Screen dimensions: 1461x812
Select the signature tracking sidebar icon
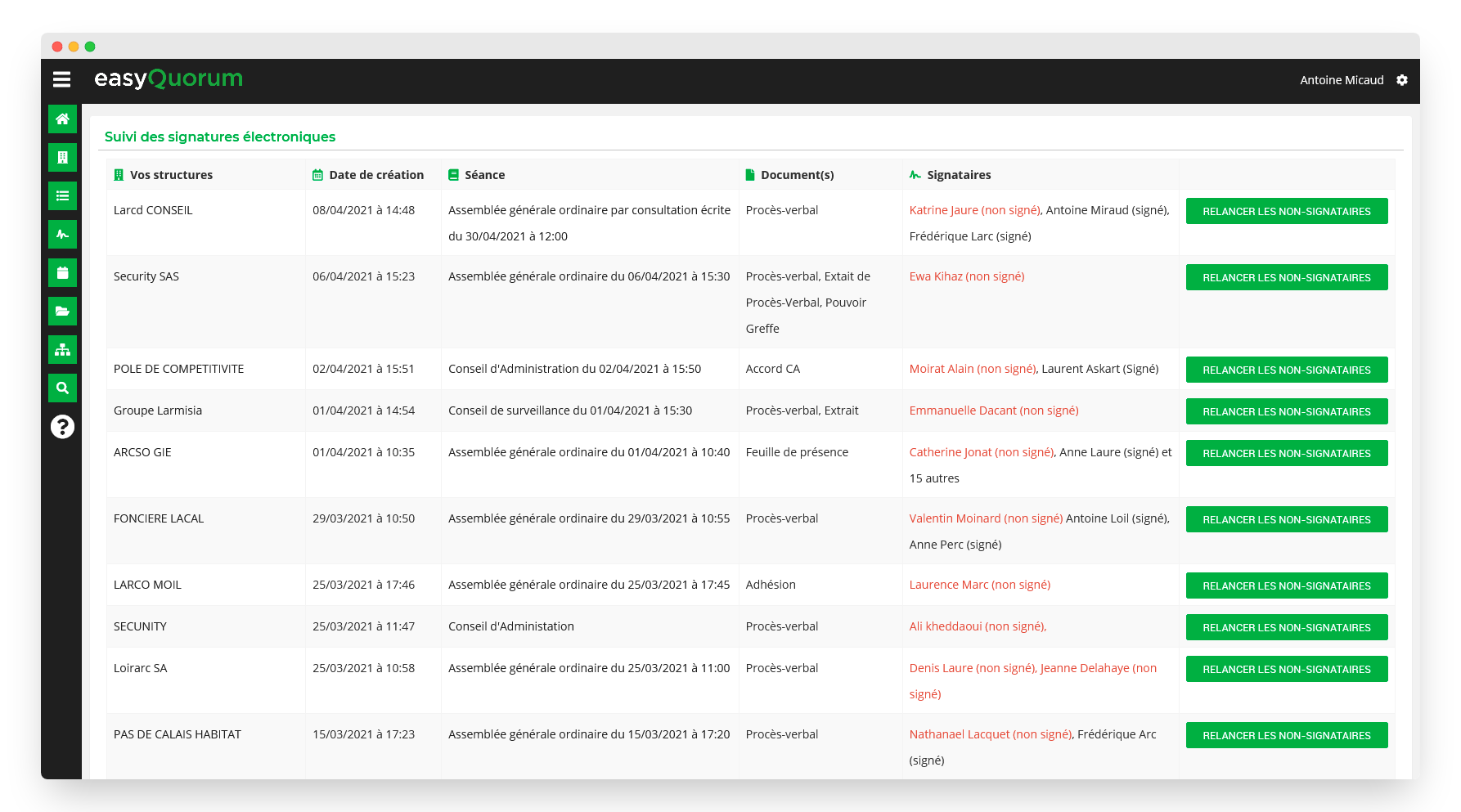[62, 235]
